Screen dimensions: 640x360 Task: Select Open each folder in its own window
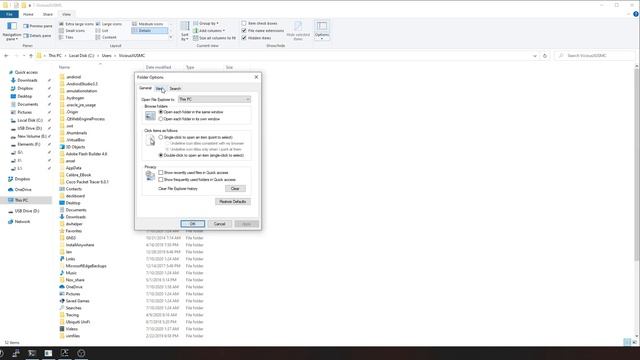point(161,119)
